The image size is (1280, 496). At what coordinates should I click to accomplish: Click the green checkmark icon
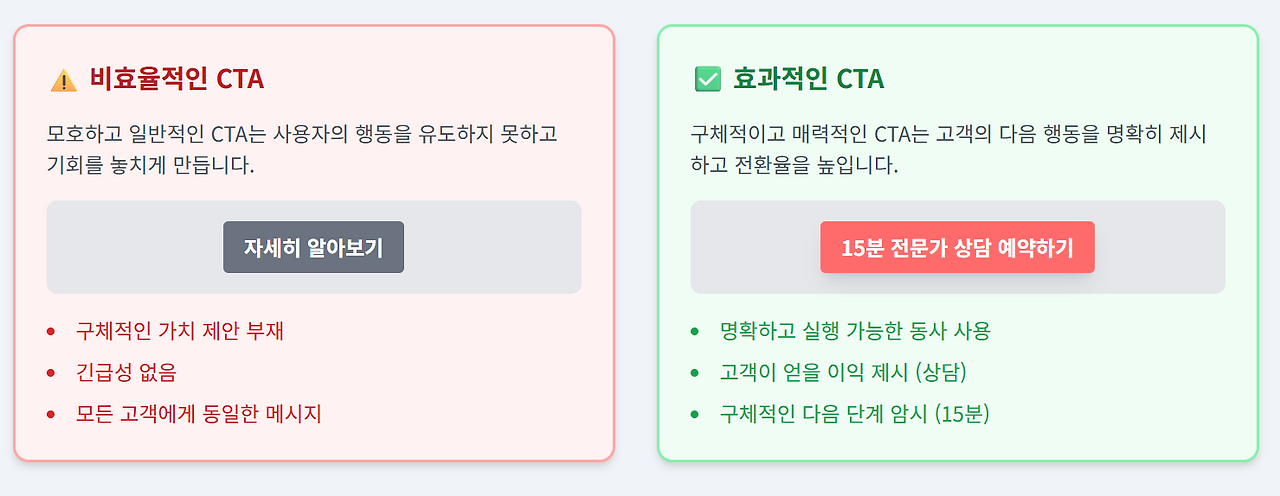pos(707,79)
